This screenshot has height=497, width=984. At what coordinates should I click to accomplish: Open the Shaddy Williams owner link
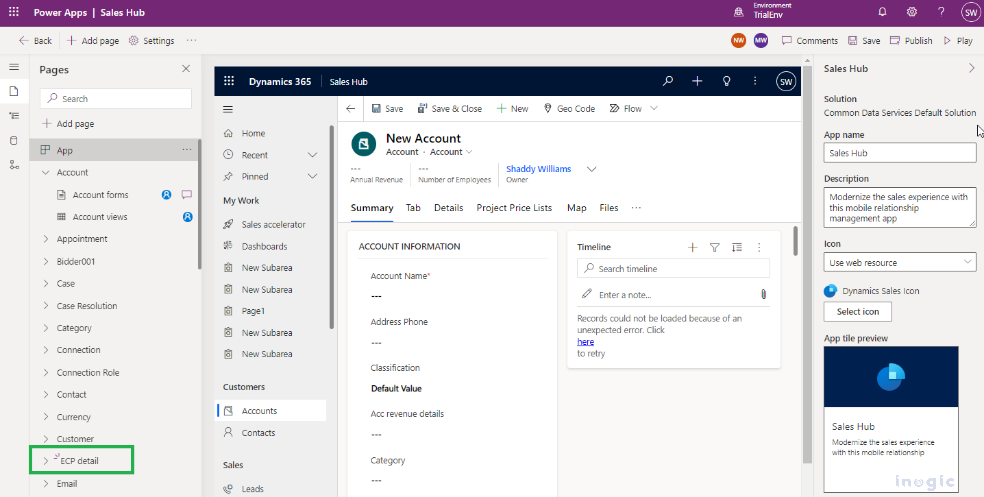[538, 169]
